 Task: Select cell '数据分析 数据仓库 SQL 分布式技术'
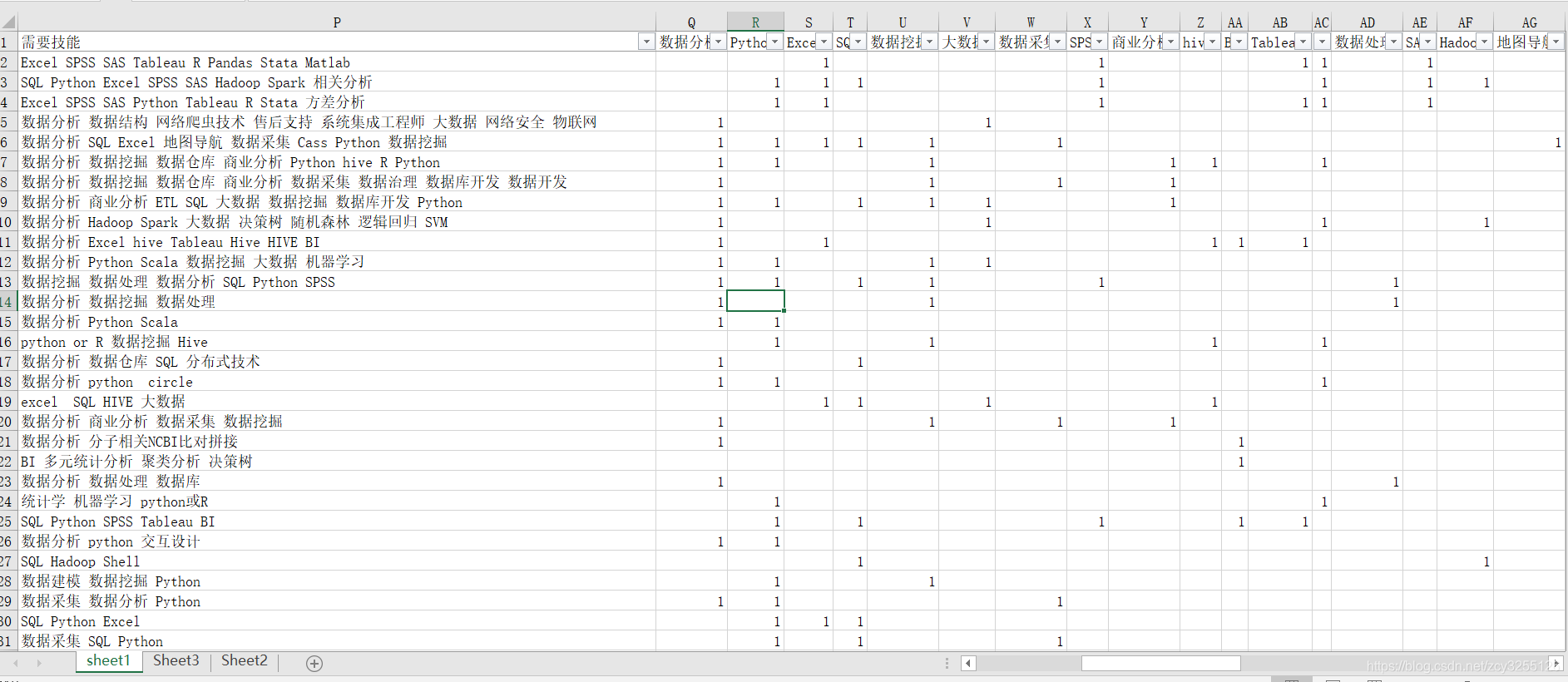pos(337,362)
